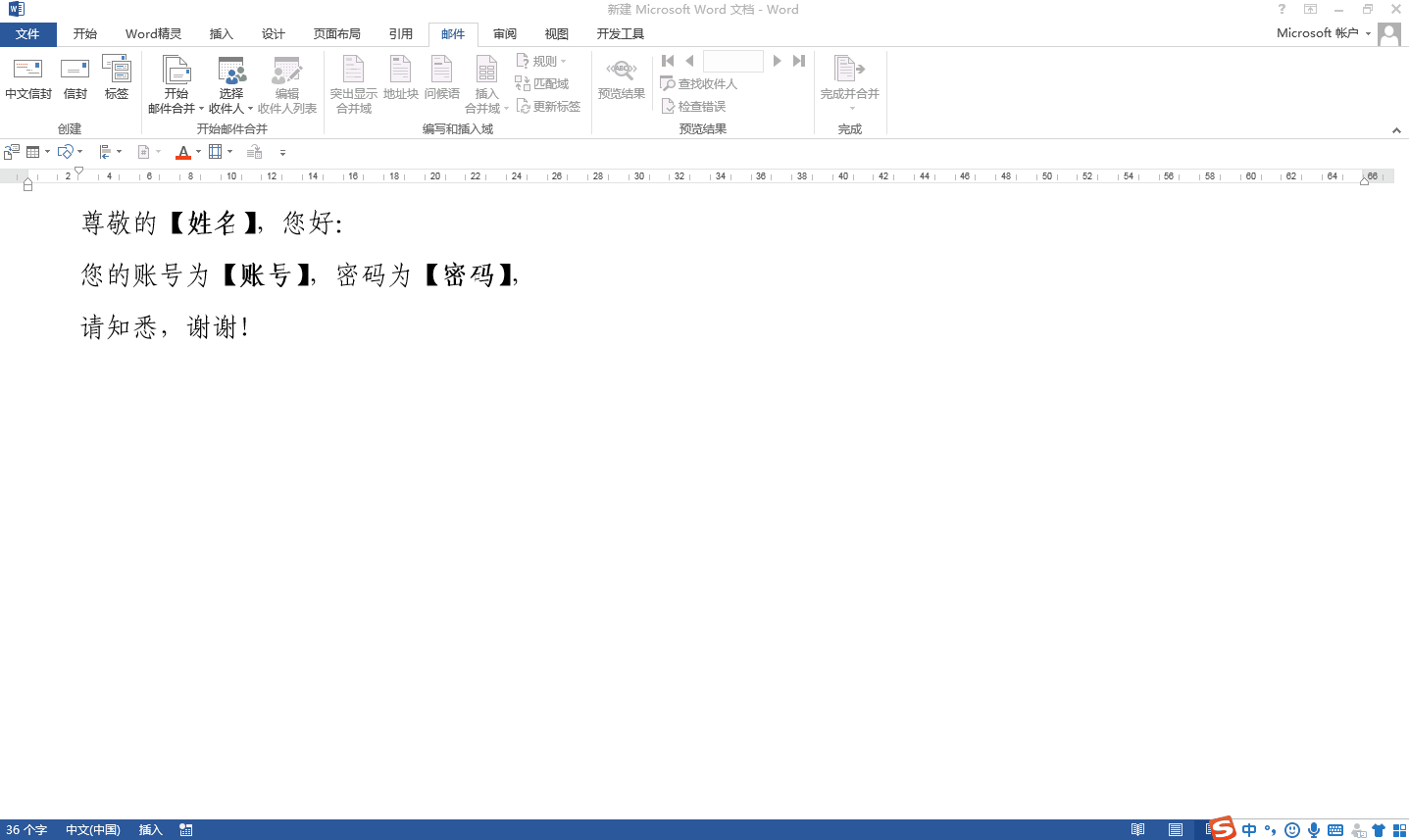The width and height of the screenshot is (1409, 840).
Task: Expand the shapes dropdown arrow in quick toolbar
Action: (79, 152)
